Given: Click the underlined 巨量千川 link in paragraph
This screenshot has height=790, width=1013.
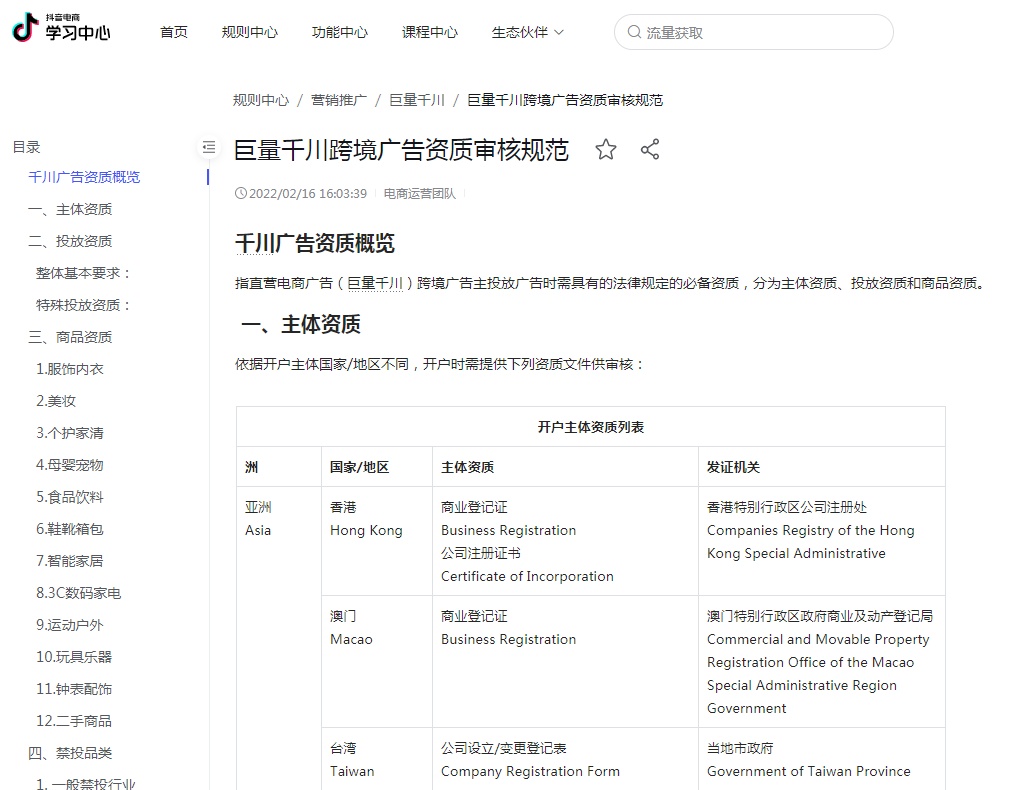Looking at the screenshot, I should [375, 284].
